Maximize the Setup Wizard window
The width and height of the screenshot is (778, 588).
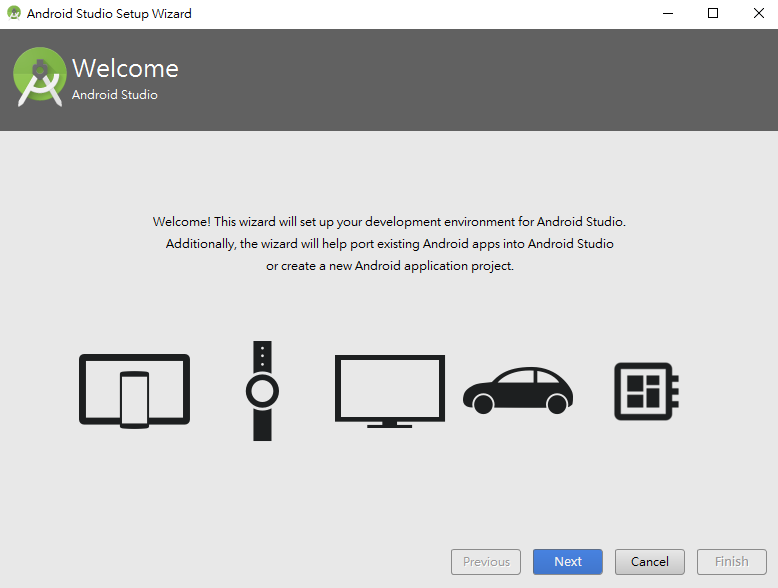pyautogui.click(x=713, y=13)
